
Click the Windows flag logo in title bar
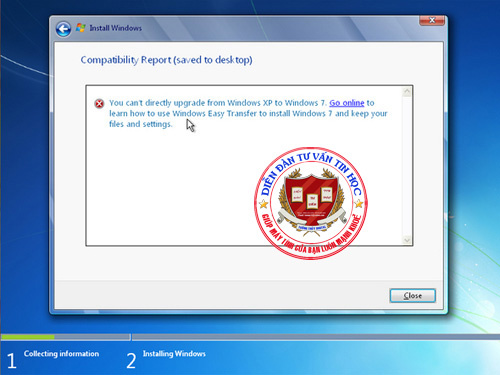(x=80, y=28)
